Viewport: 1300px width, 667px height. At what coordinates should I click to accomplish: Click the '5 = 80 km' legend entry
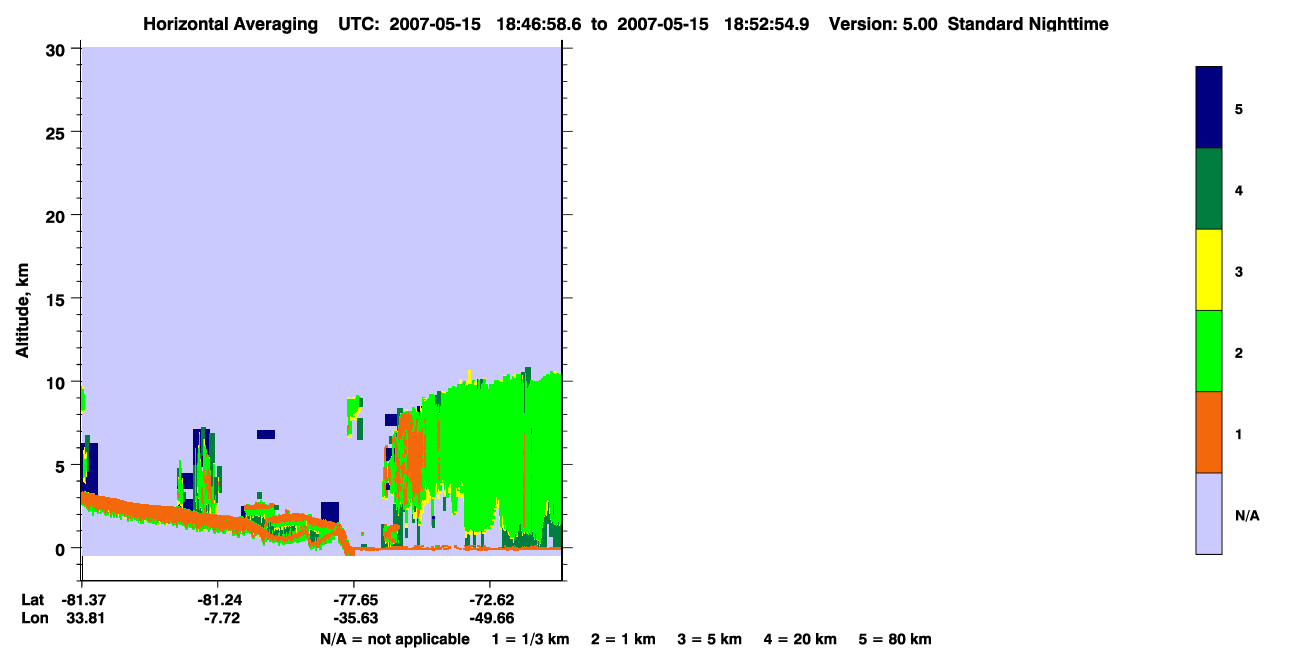point(895,639)
